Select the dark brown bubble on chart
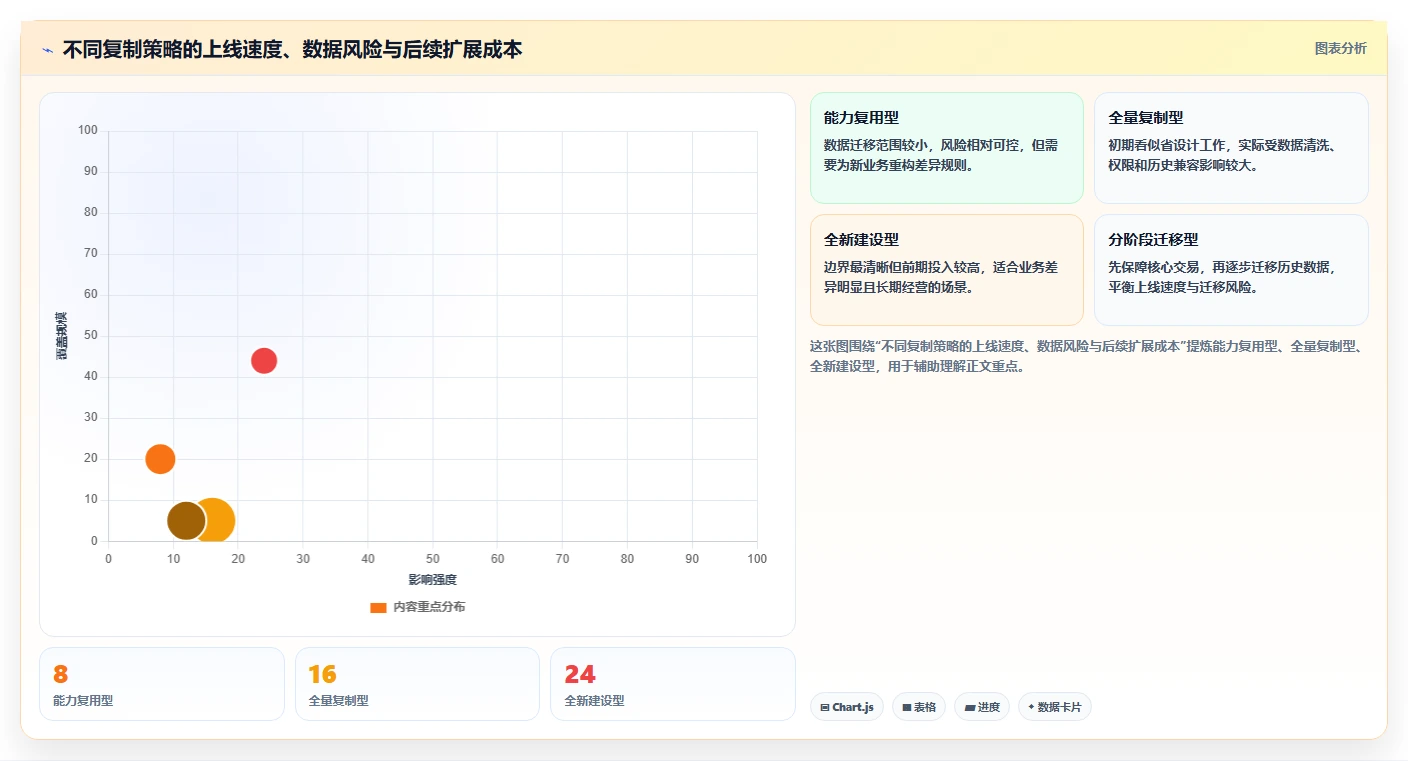The width and height of the screenshot is (1408, 761). pos(186,521)
